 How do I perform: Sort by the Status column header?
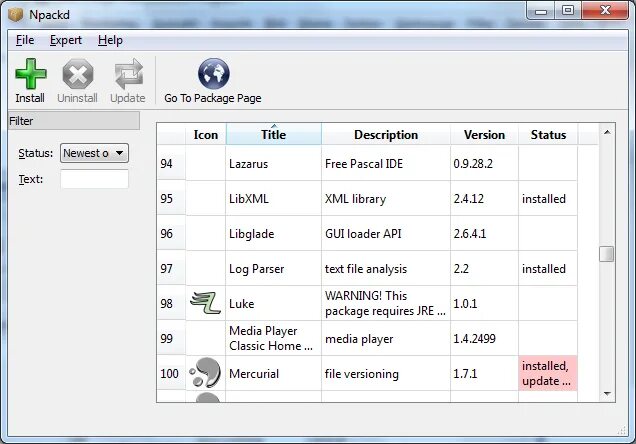pyautogui.click(x=548, y=134)
